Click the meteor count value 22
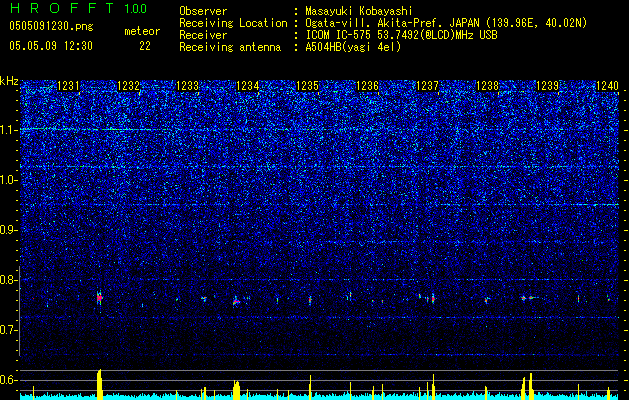The height and width of the screenshot is (400, 629). [x=145, y=46]
